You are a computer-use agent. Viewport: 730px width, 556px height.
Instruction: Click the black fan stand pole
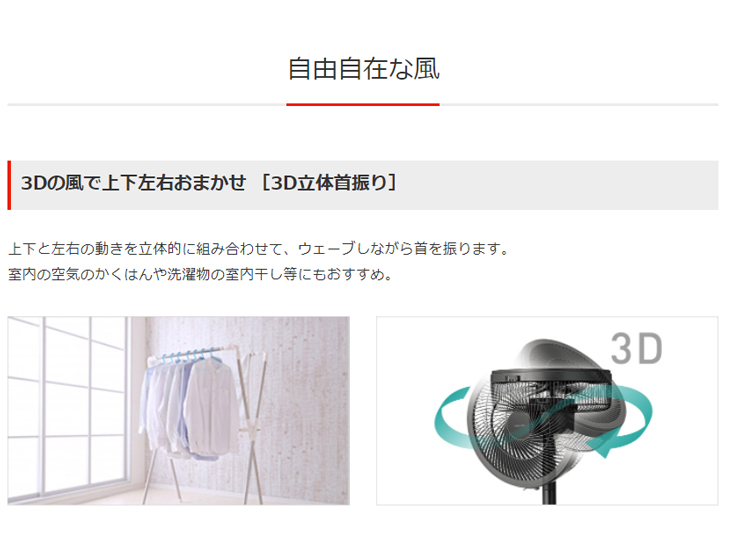[549, 495]
